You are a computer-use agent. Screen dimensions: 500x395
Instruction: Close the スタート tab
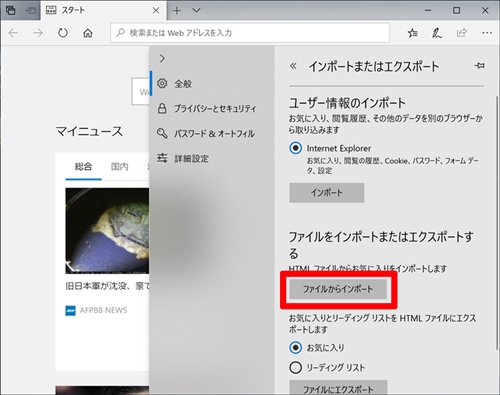(156, 11)
